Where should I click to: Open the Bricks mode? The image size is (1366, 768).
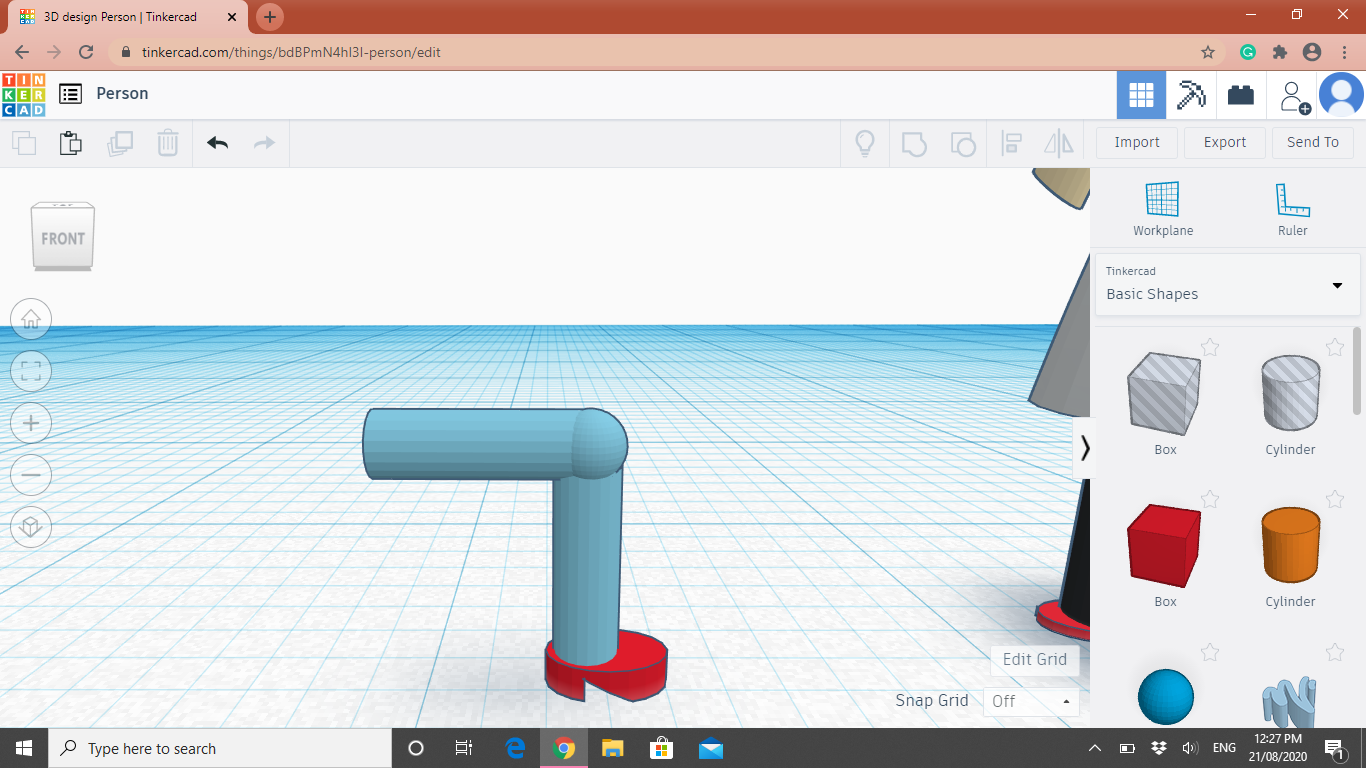[x=1241, y=95]
